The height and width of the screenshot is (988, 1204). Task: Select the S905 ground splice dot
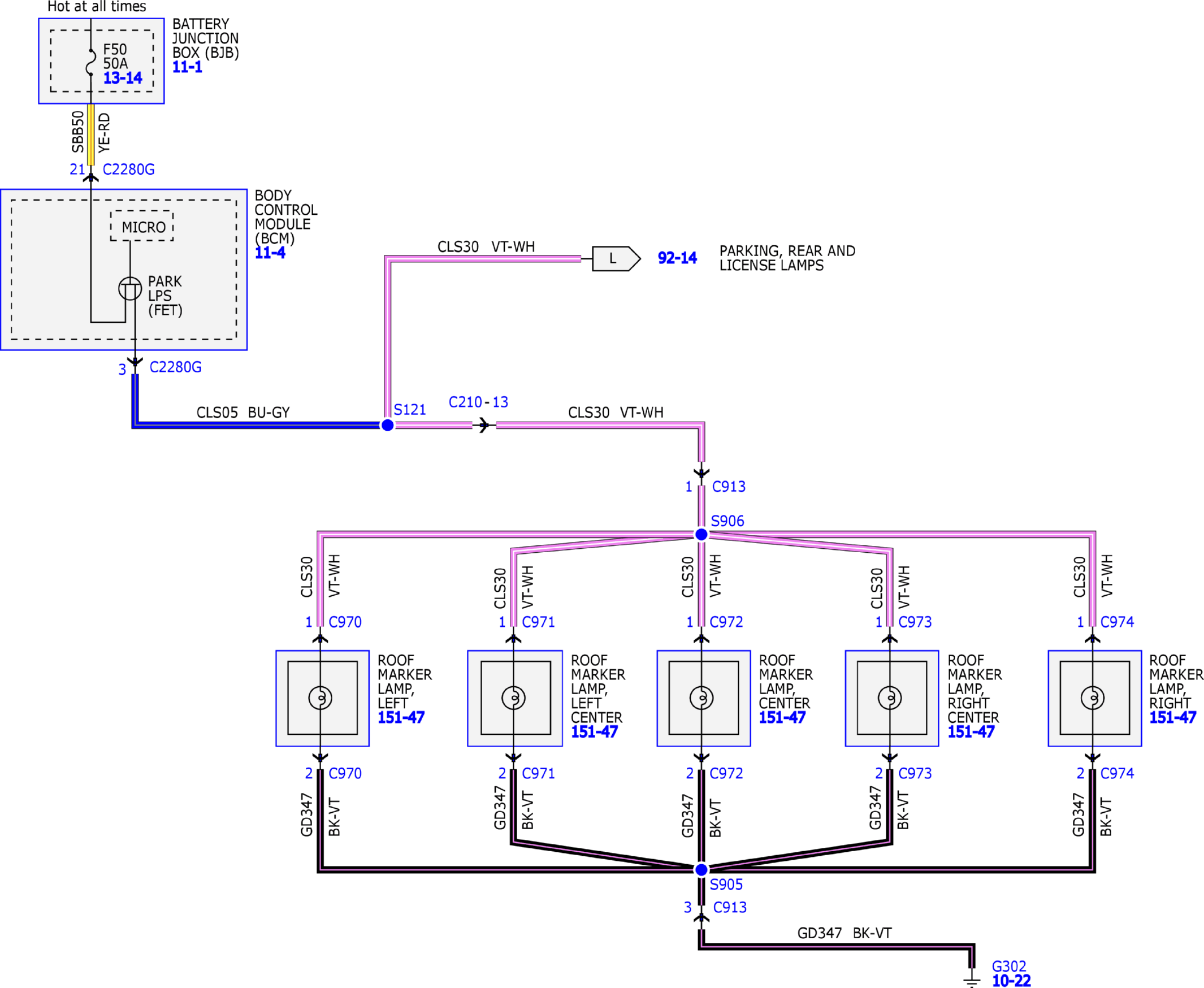pos(701,870)
